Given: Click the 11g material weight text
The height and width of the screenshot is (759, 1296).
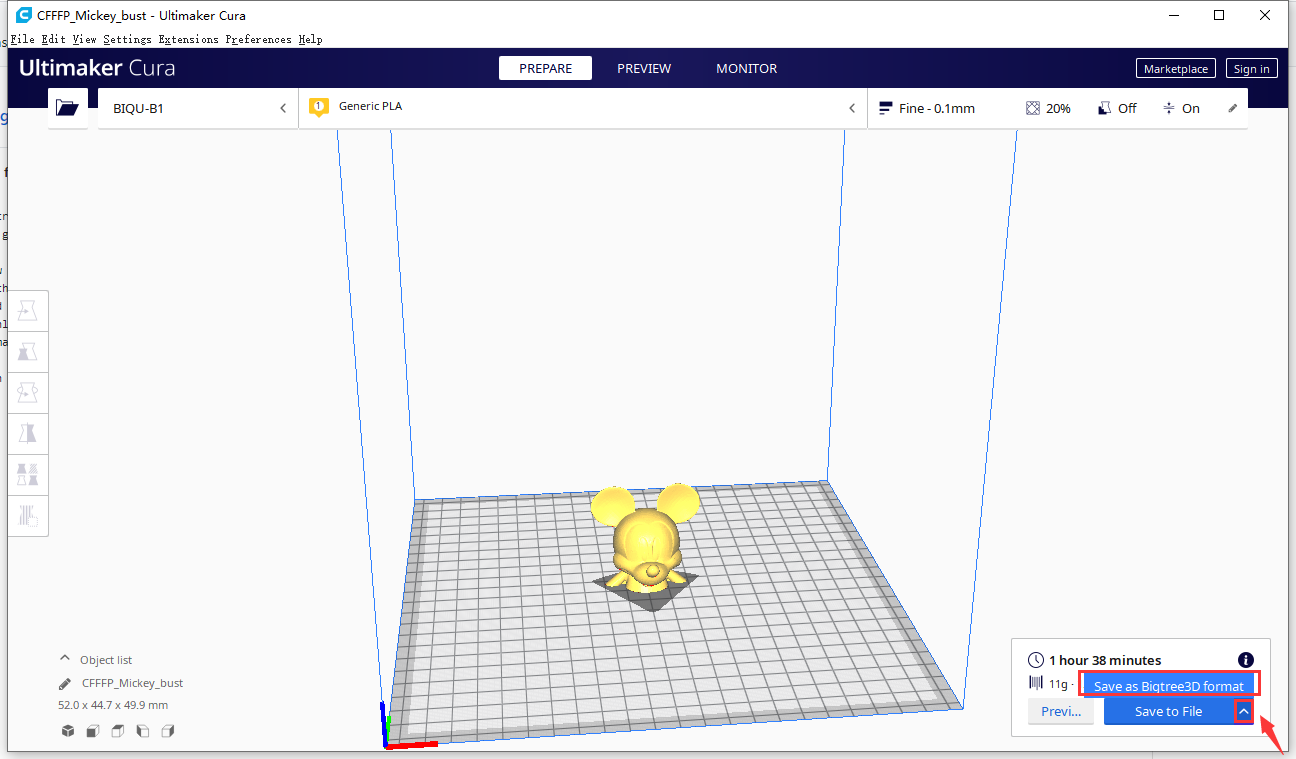Looking at the screenshot, I should tap(1058, 684).
